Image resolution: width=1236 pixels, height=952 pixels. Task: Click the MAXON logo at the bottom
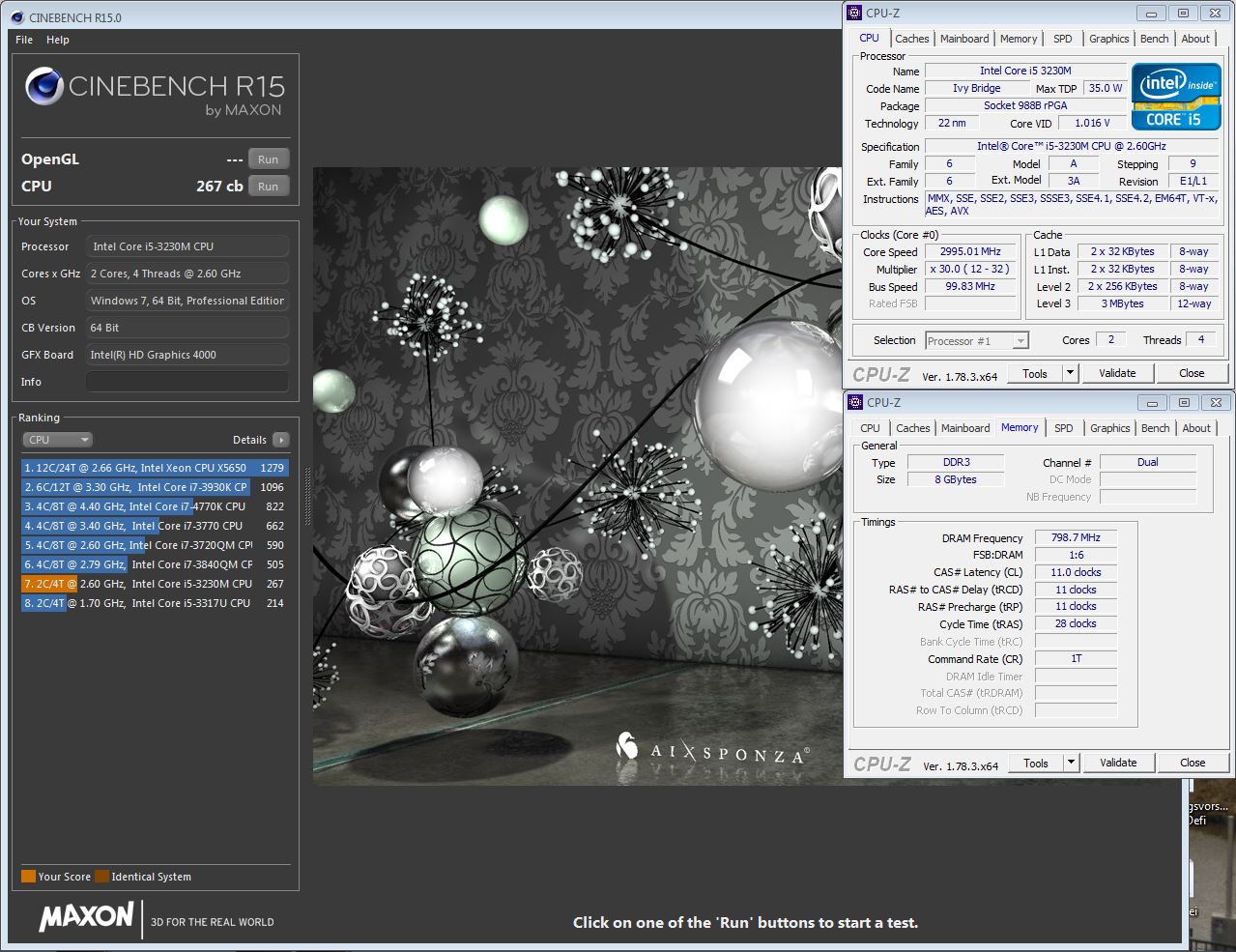coord(86,917)
